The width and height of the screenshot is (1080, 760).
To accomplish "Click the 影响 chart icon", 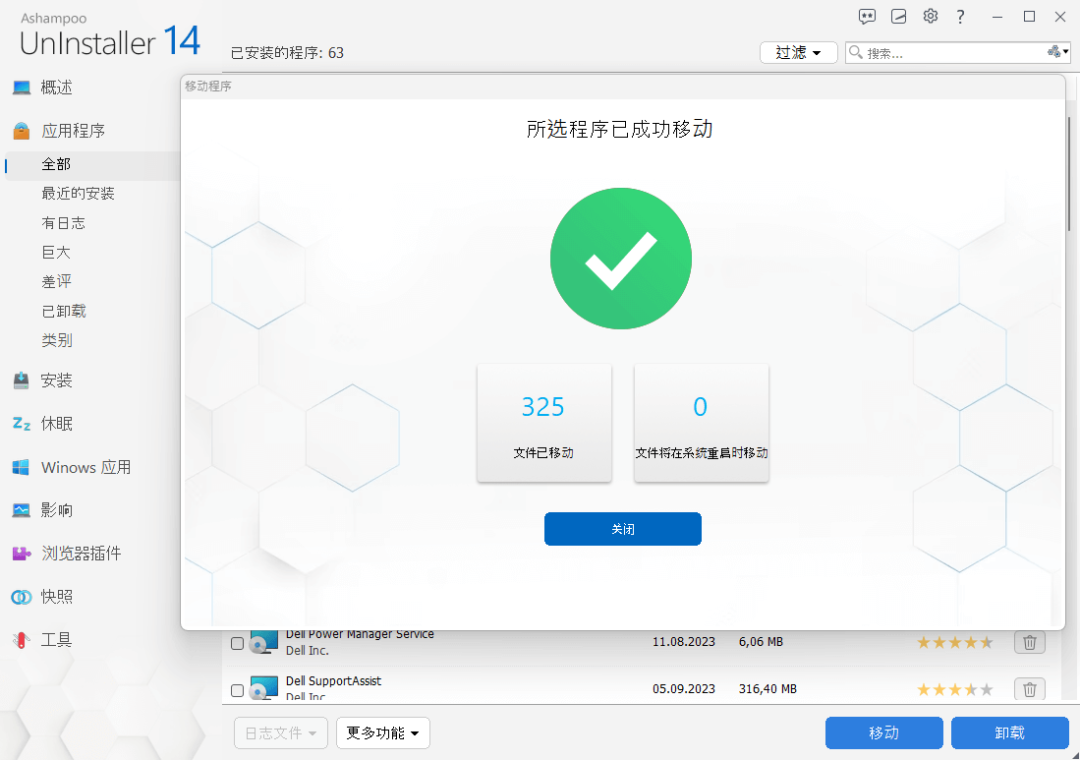I will (21, 510).
